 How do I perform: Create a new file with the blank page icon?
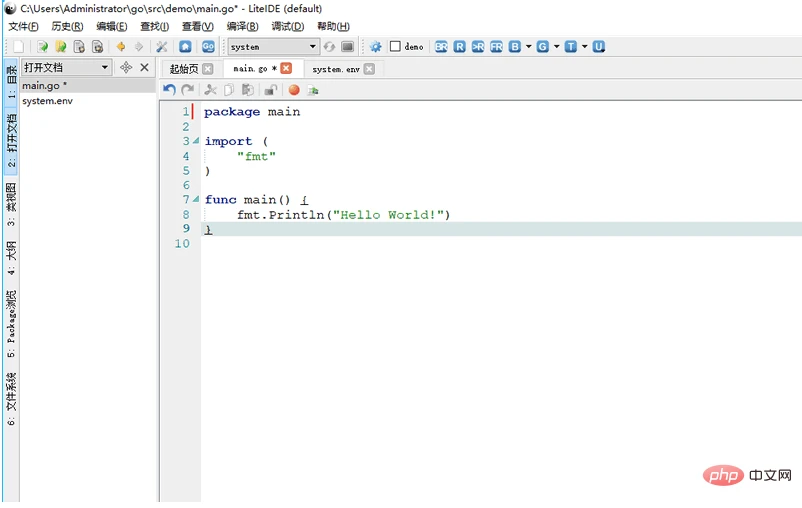[x=18, y=47]
